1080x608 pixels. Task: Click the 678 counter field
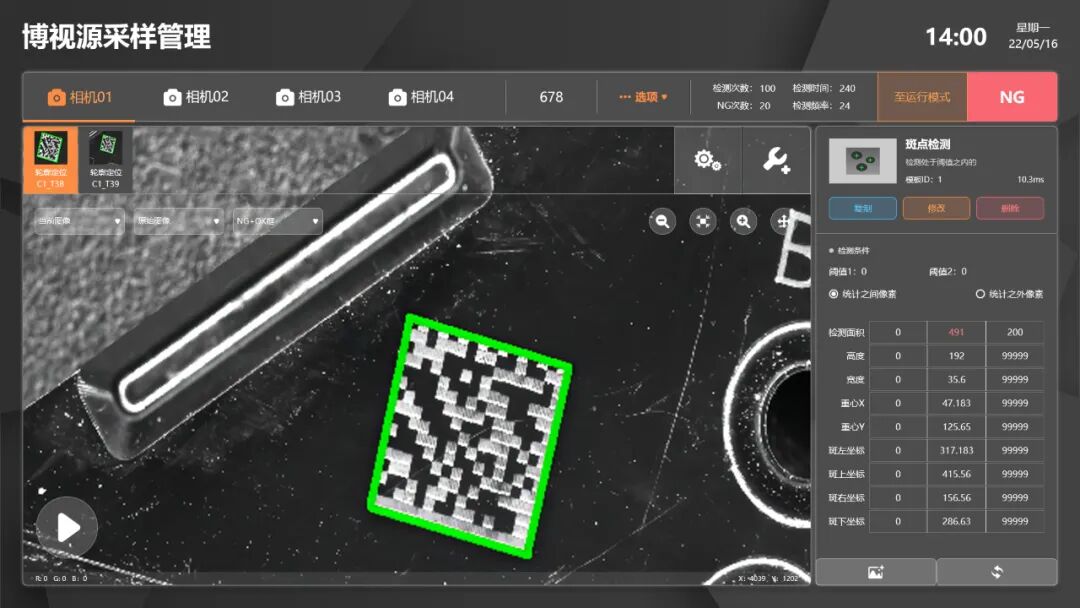tap(551, 97)
